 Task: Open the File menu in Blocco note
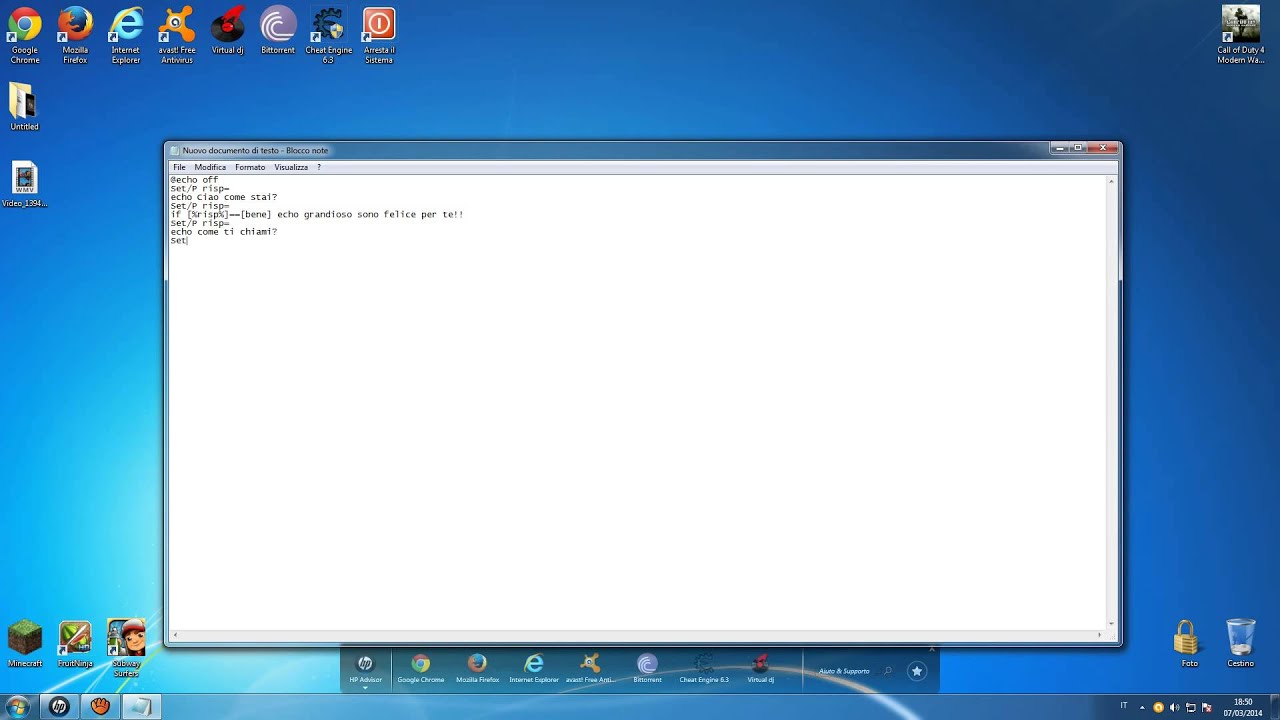(x=179, y=167)
